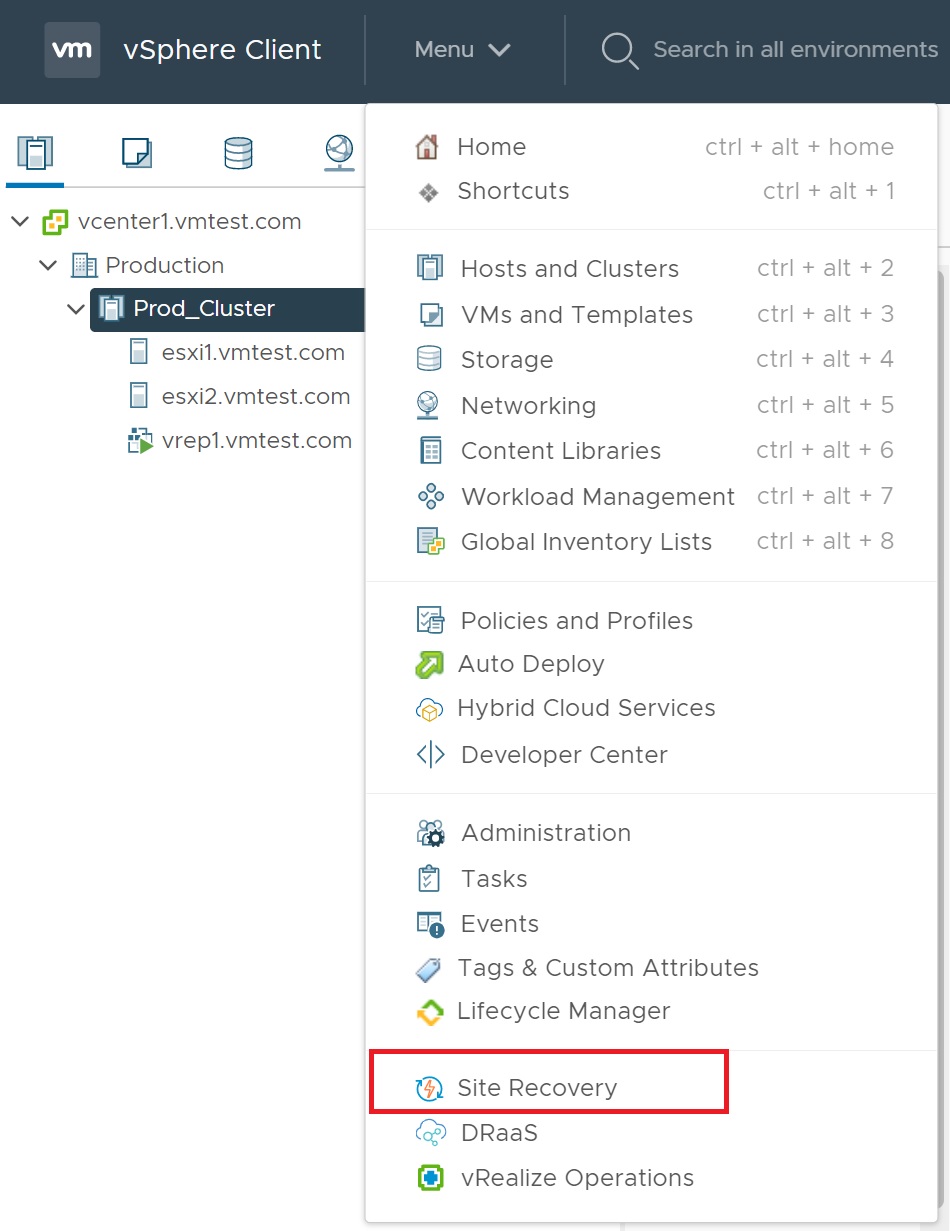This screenshot has width=950, height=1231.
Task: Click the Auto Deploy green arrow icon
Action: (x=429, y=664)
